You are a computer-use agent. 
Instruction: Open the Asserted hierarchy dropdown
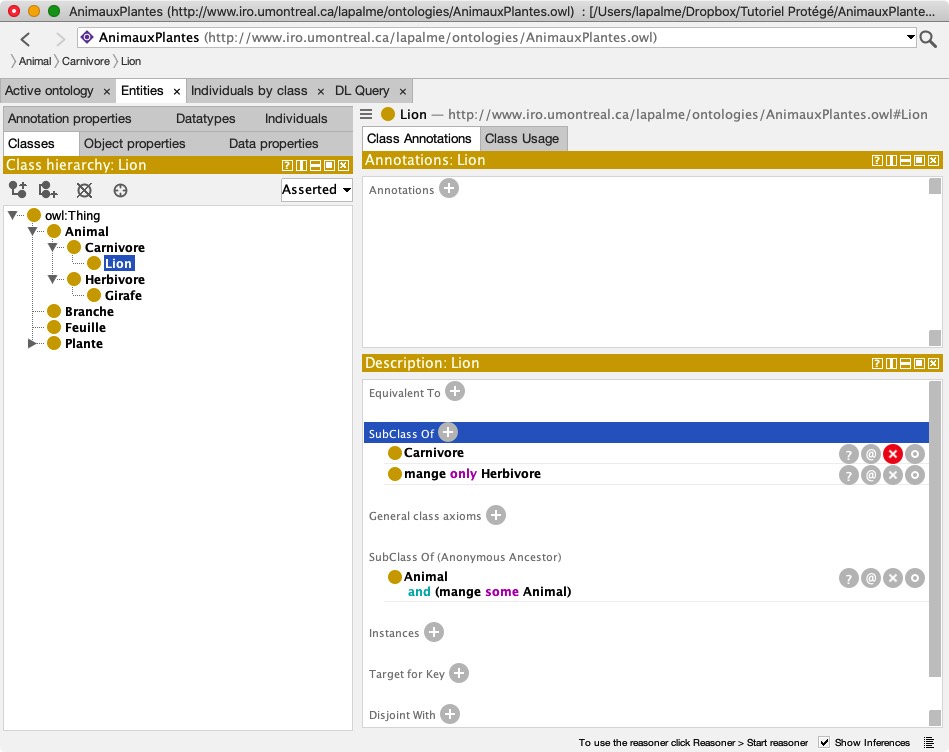click(316, 190)
